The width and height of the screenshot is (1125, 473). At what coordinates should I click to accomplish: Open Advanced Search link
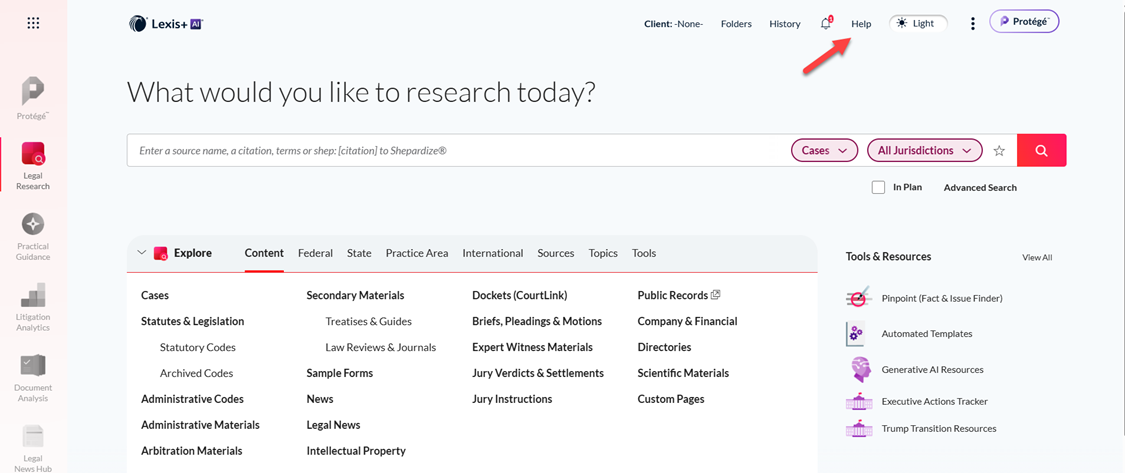point(980,187)
